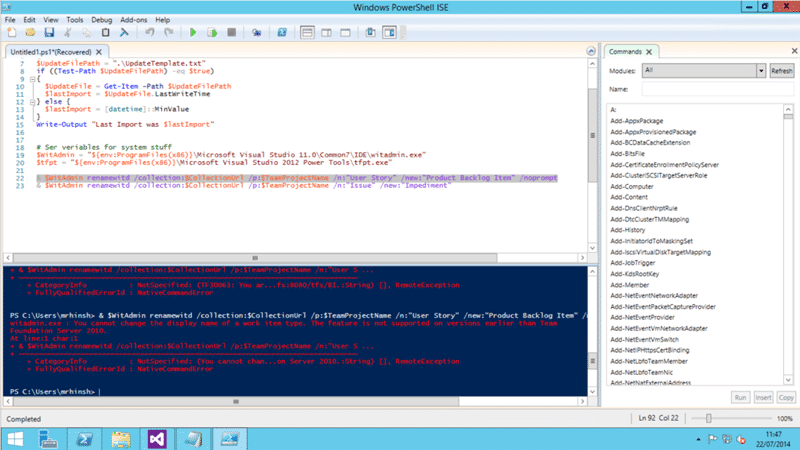Screen dimensions: 800x450
Task: Click into the Name filter field
Action: click(x=717, y=89)
